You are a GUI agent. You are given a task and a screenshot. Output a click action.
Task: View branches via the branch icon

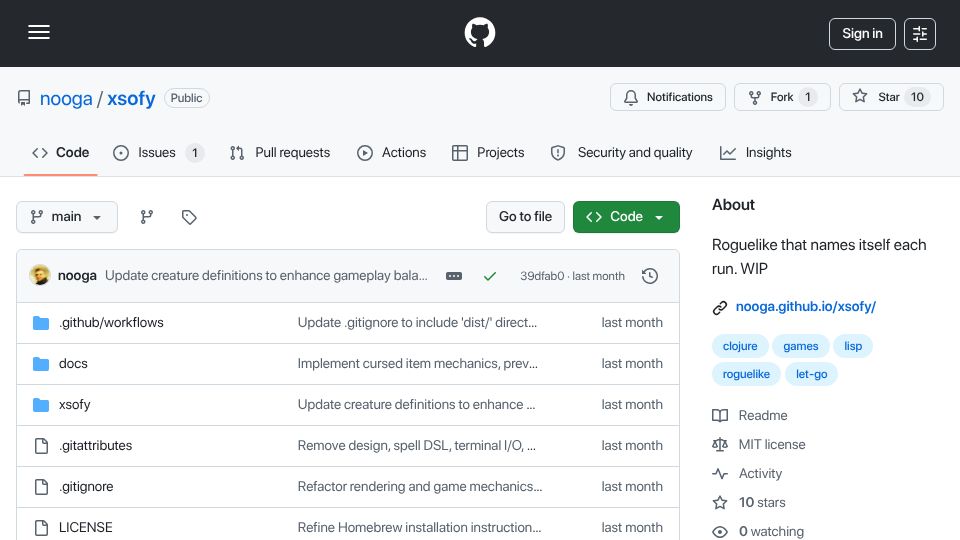click(146, 217)
